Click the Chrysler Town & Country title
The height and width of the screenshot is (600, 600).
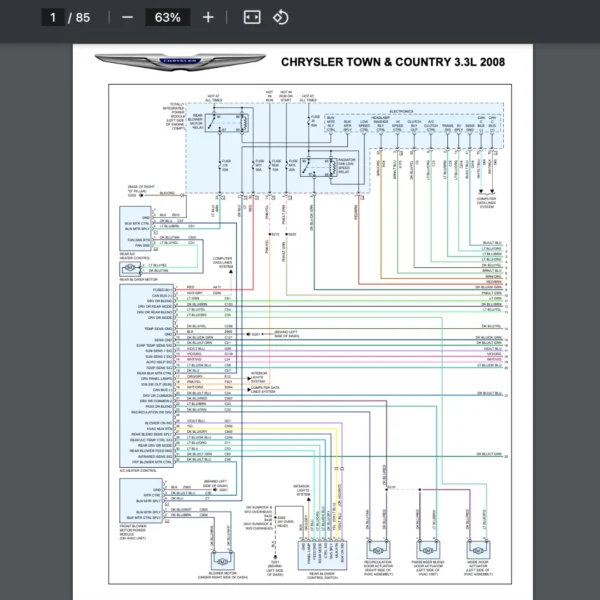[392, 62]
